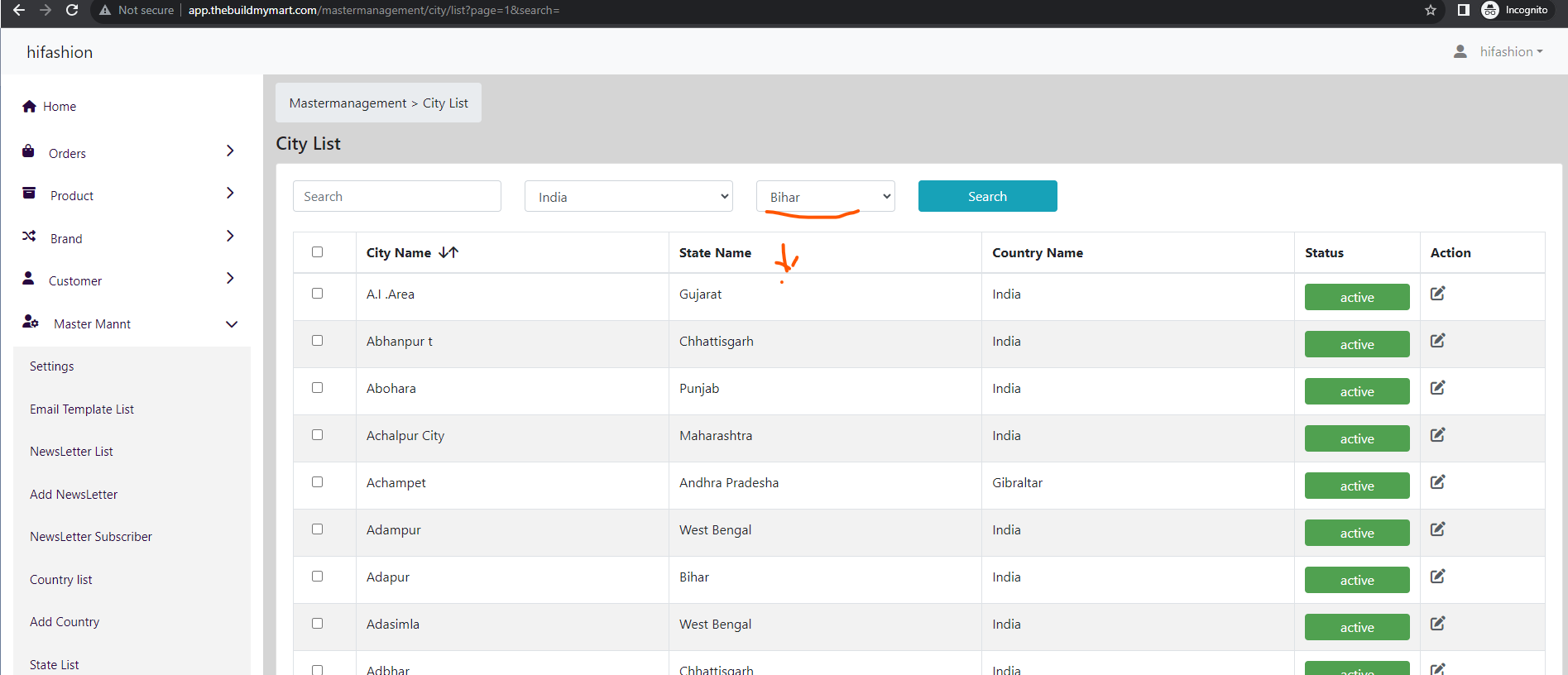Sort by City Name using the arrows icon
Screen dimensions: 1568x675
tap(448, 252)
